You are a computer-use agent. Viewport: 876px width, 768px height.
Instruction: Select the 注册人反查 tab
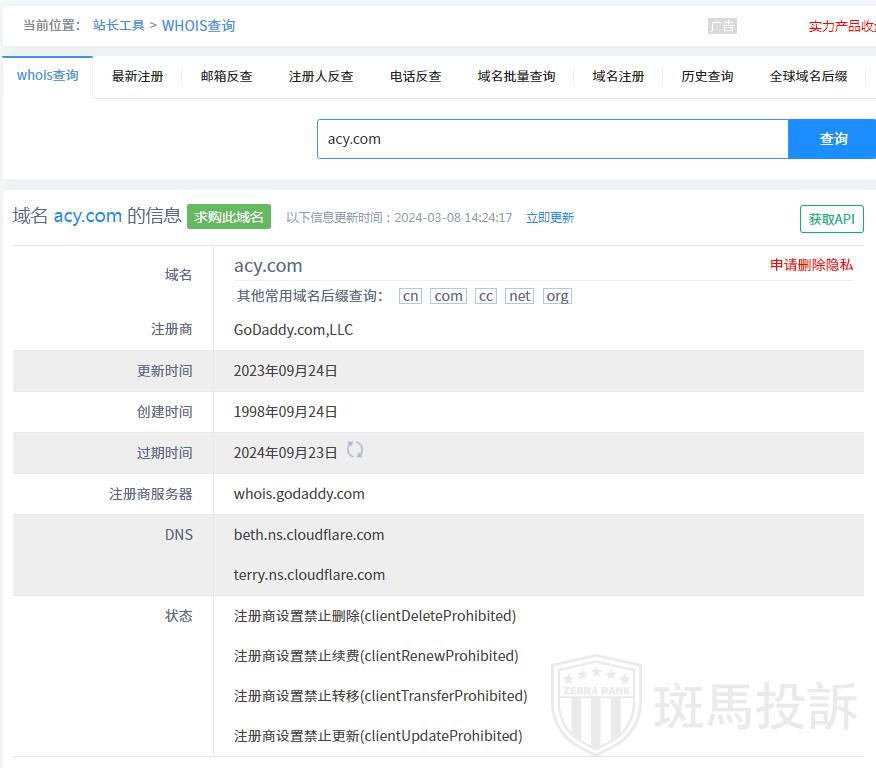321,77
